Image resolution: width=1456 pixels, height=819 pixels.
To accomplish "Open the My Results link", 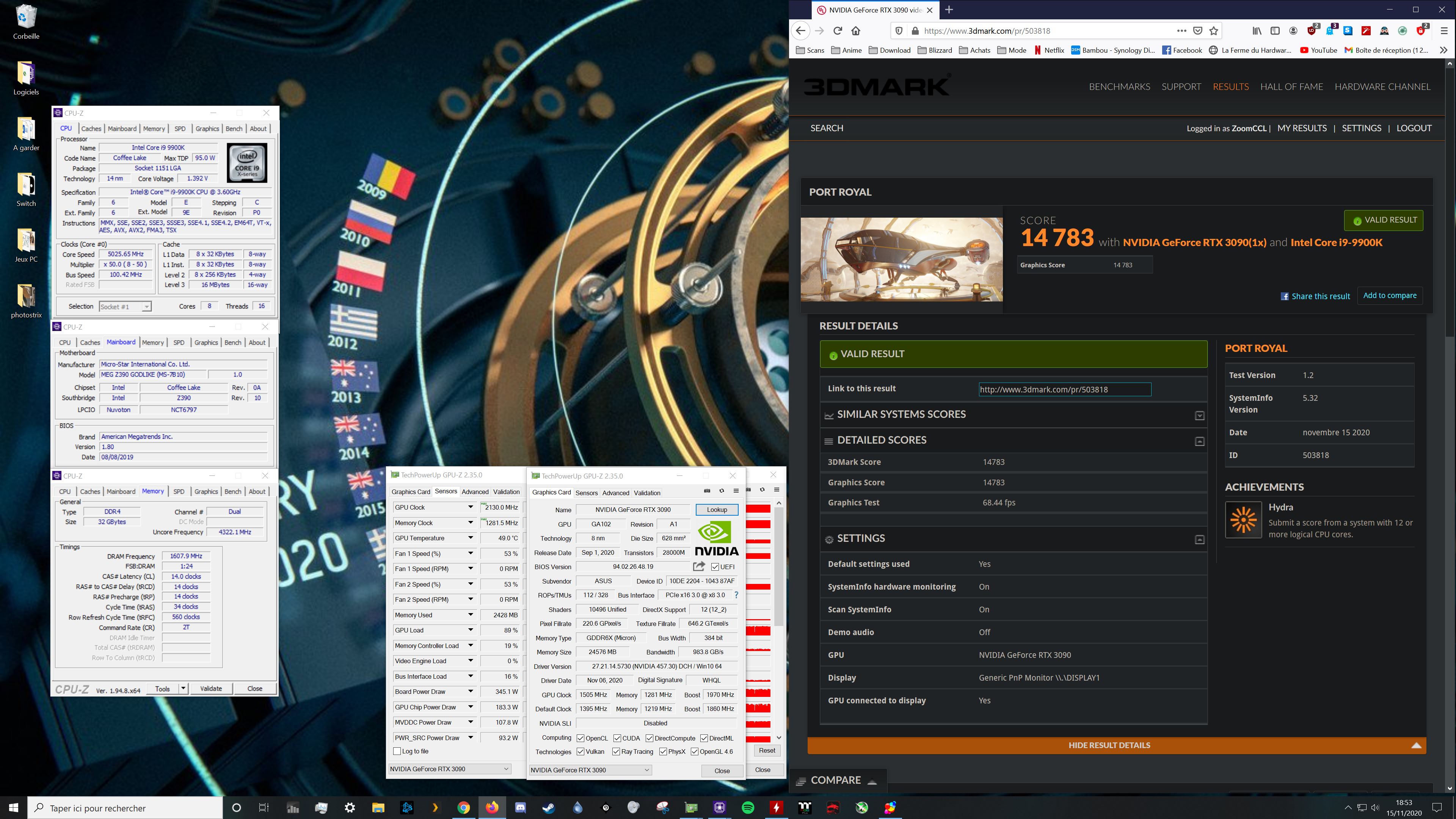I will [x=1302, y=128].
